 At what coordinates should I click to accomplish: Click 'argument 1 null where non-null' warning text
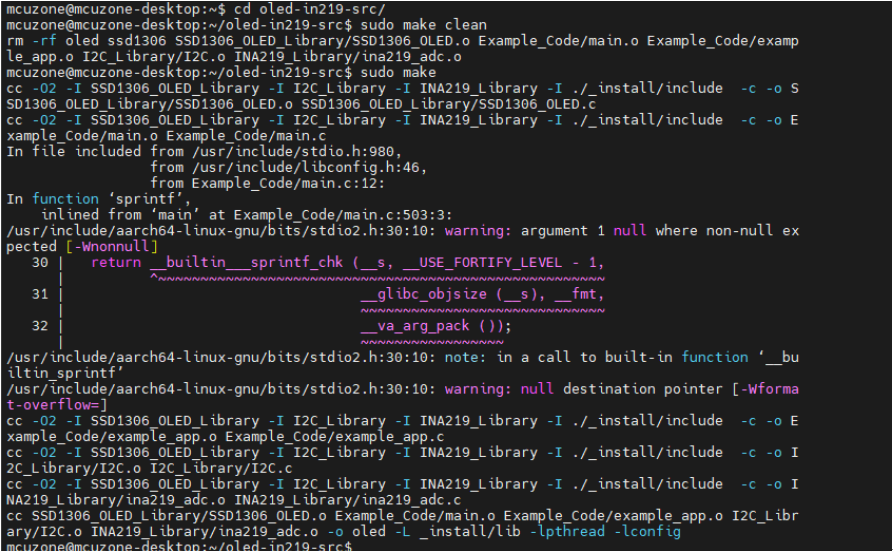point(647,231)
